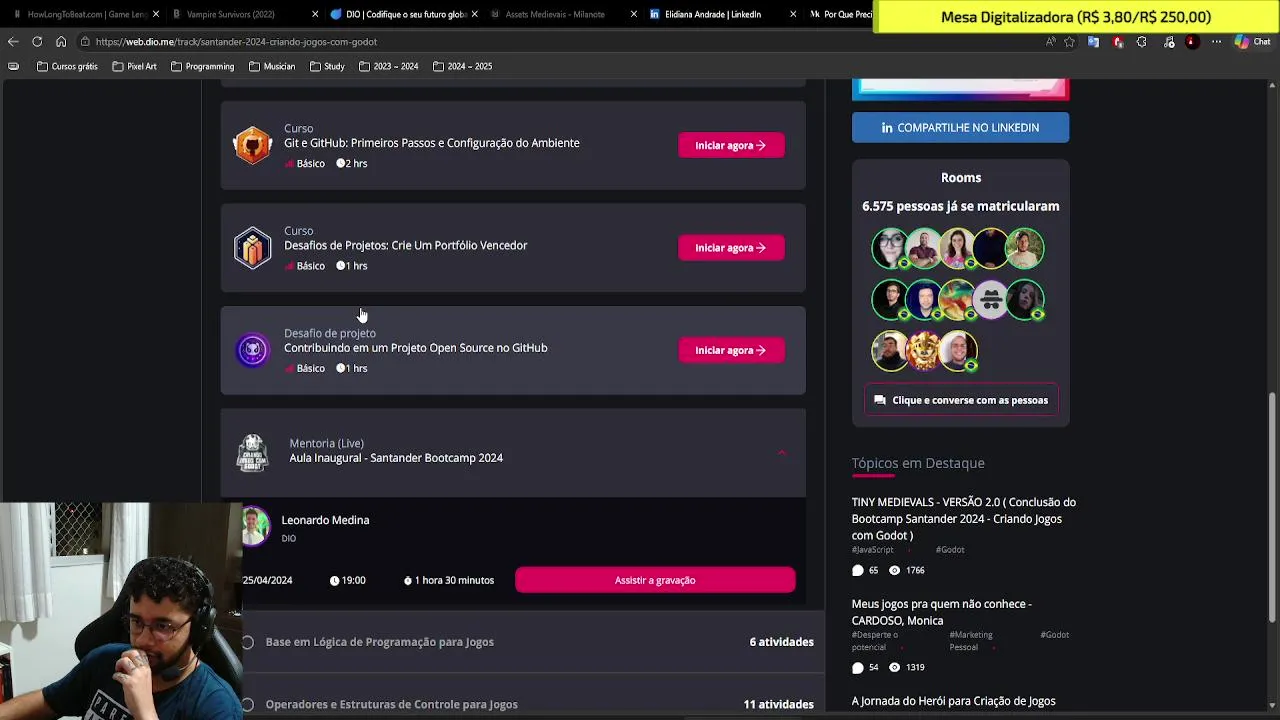Open the Programming bookmark folder

click(202, 66)
